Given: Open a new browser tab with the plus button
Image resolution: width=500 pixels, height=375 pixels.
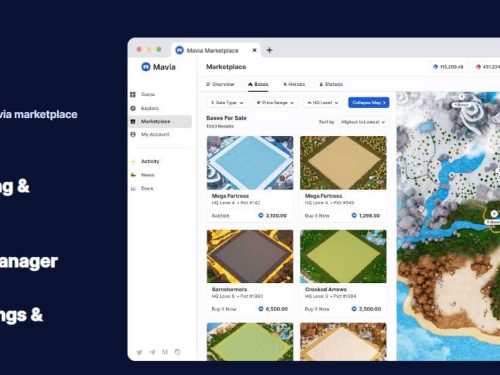Looking at the screenshot, I should [269, 50].
